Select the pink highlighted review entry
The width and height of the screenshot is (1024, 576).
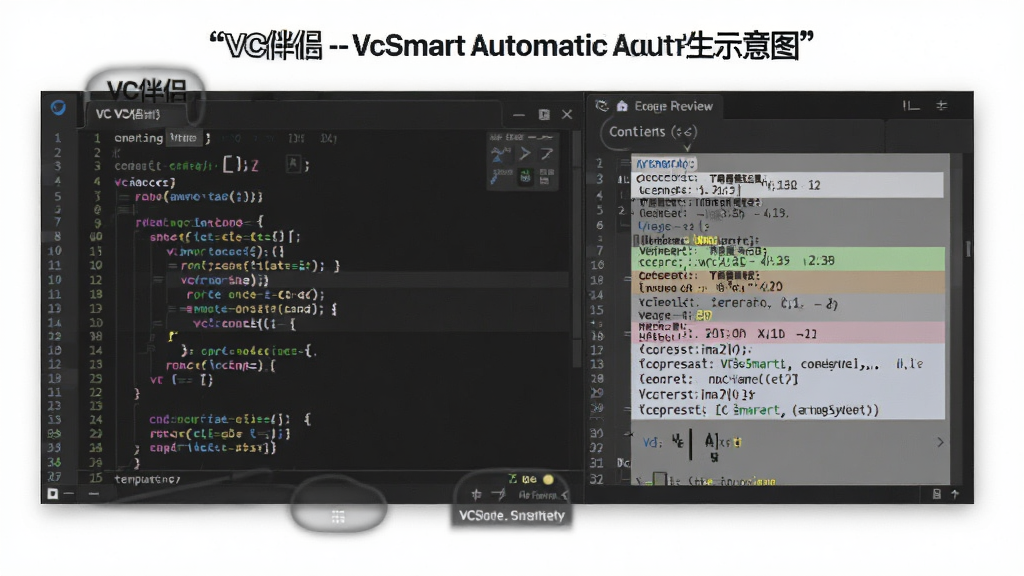tap(788, 332)
